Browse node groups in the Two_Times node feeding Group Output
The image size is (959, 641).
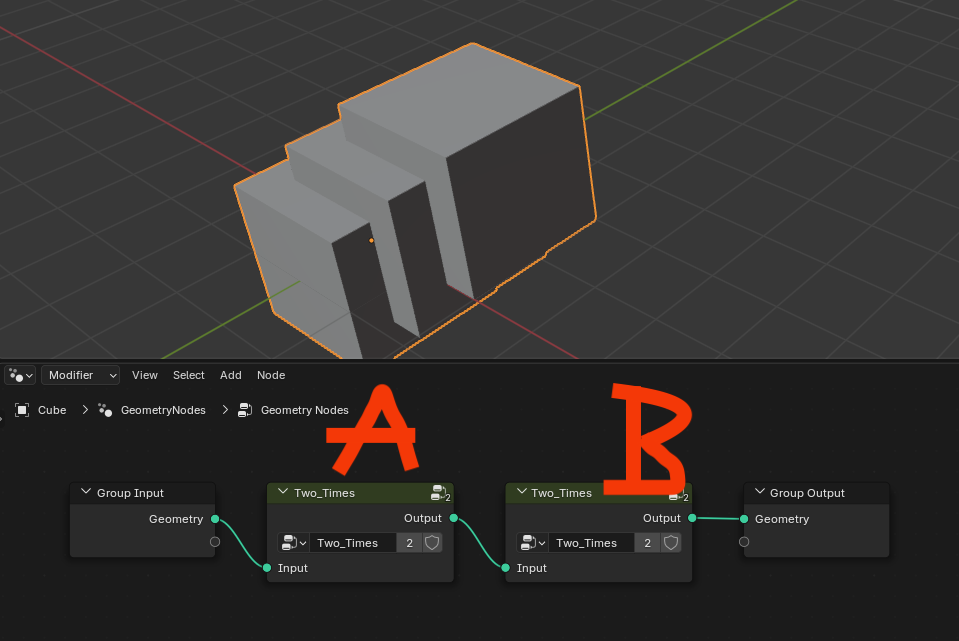tap(532, 543)
